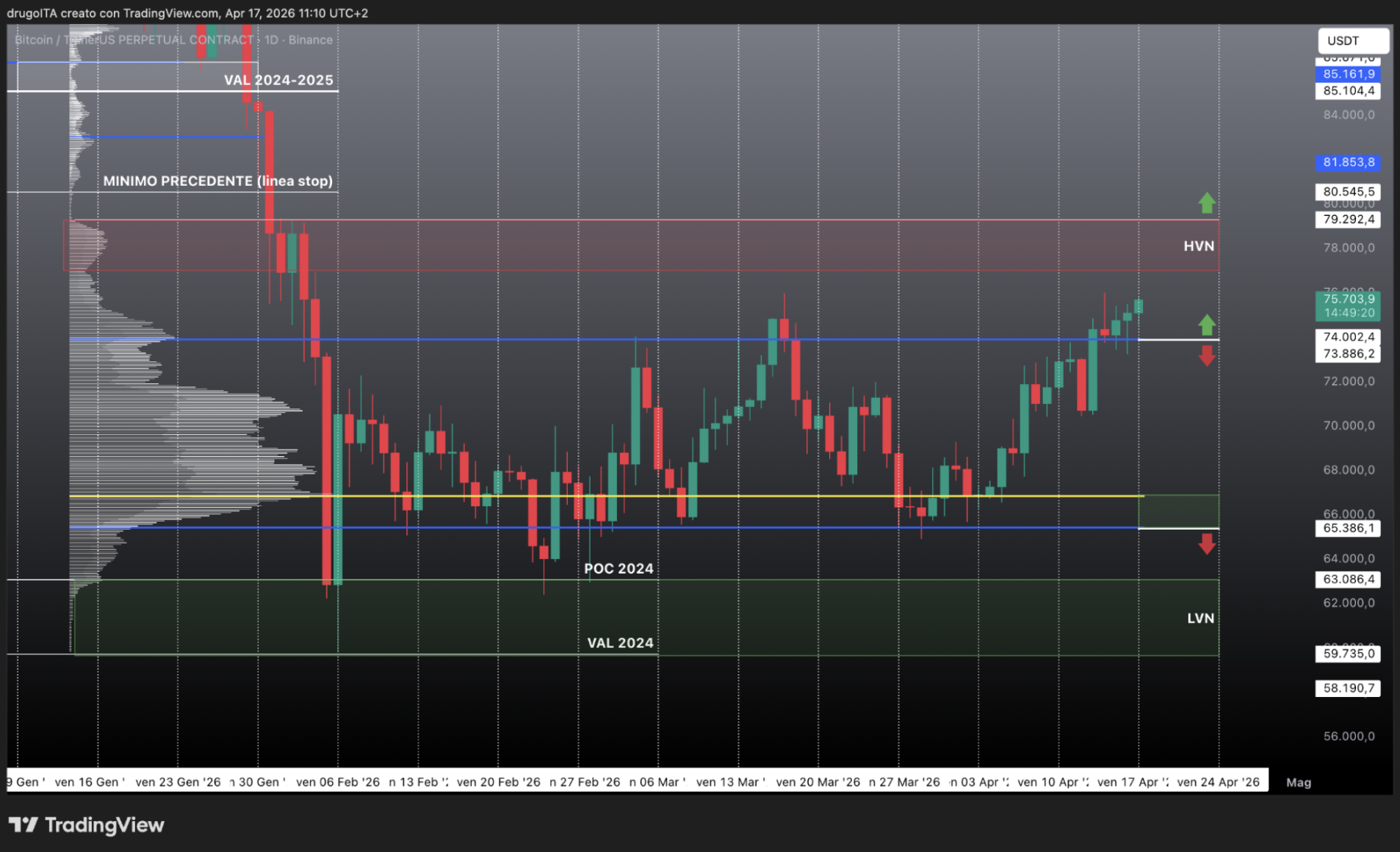The height and width of the screenshot is (852, 1400).
Task: Click the drugoITA creato con TradingView.com header
Action: 187,13
